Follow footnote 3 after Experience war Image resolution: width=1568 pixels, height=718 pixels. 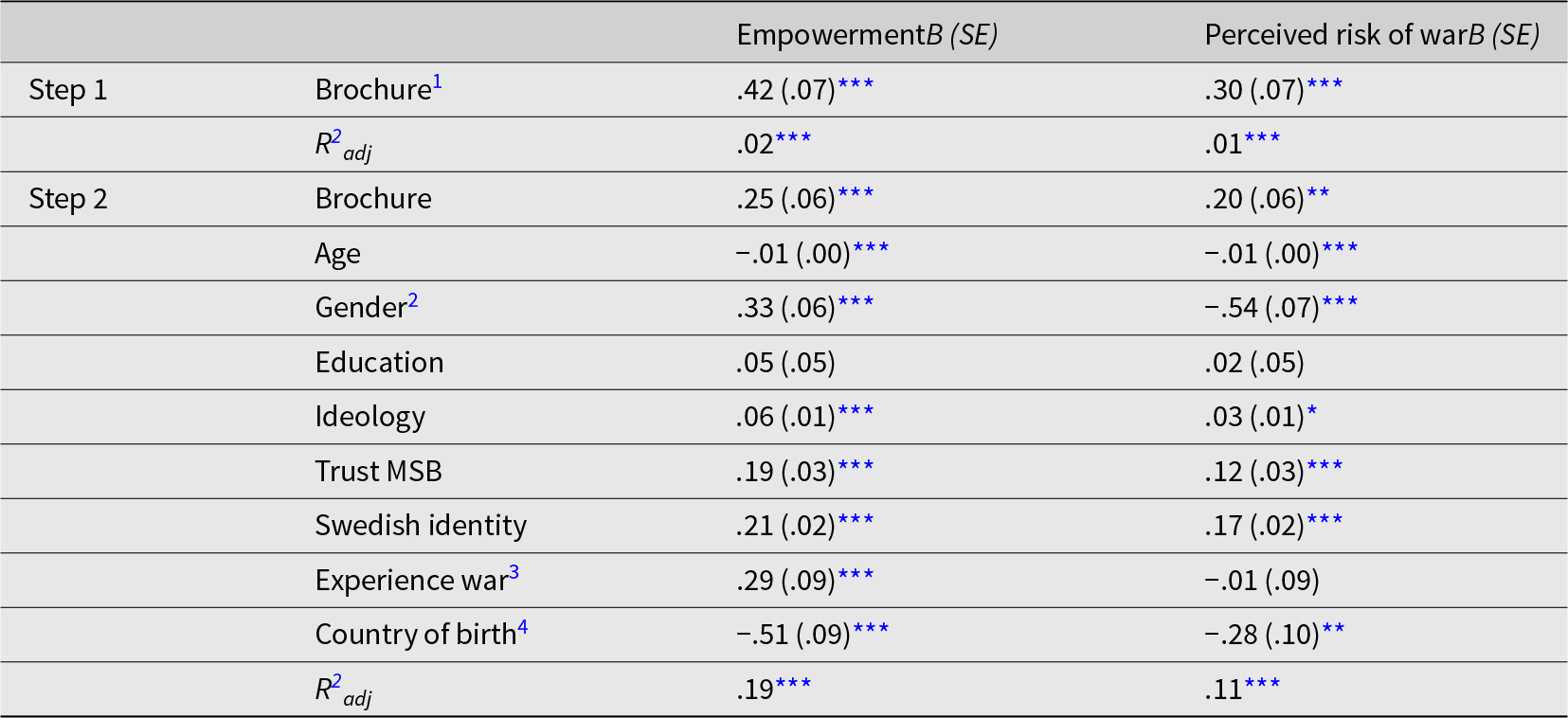(514, 574)
